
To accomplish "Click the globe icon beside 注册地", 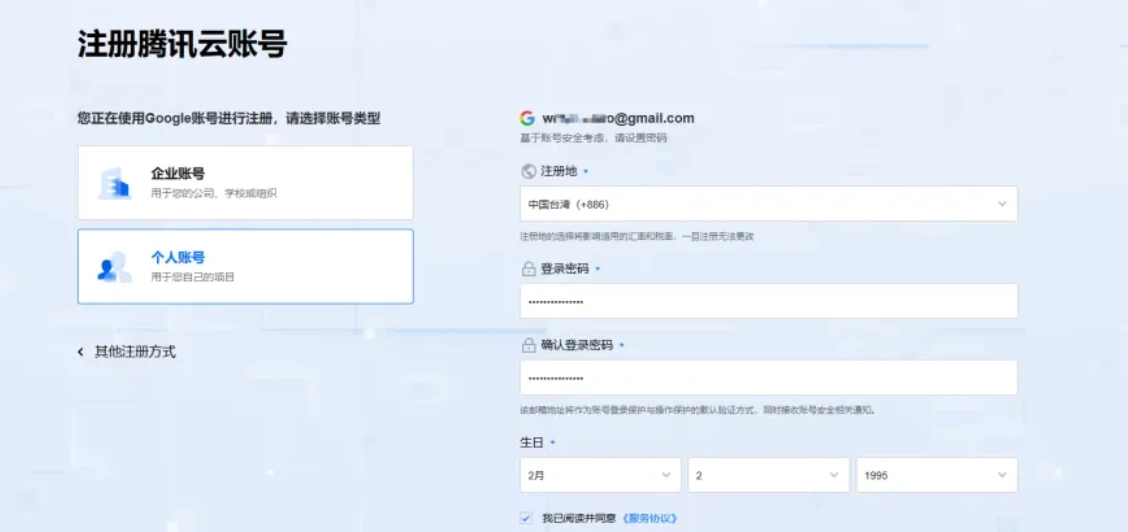I will point(527,171).
